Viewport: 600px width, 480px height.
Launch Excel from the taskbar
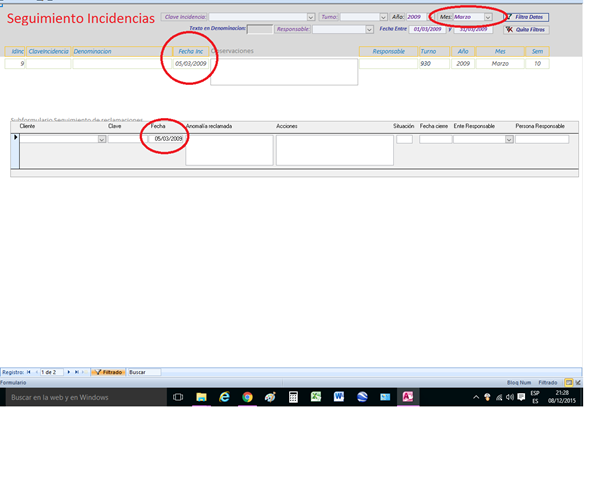click(x=316, y=397)
